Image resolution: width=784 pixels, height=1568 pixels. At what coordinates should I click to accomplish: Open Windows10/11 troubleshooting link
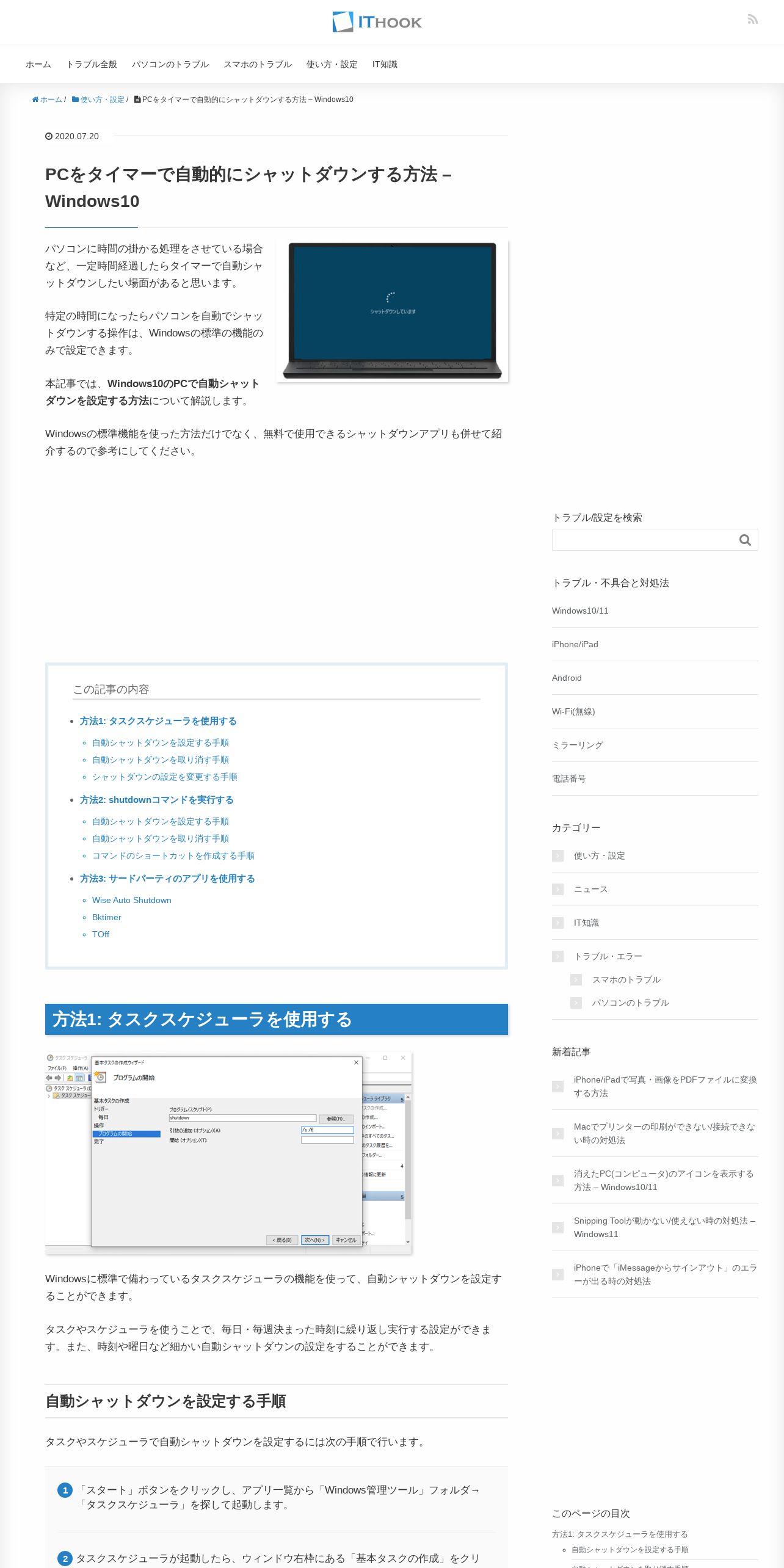(x=580, y=611)
